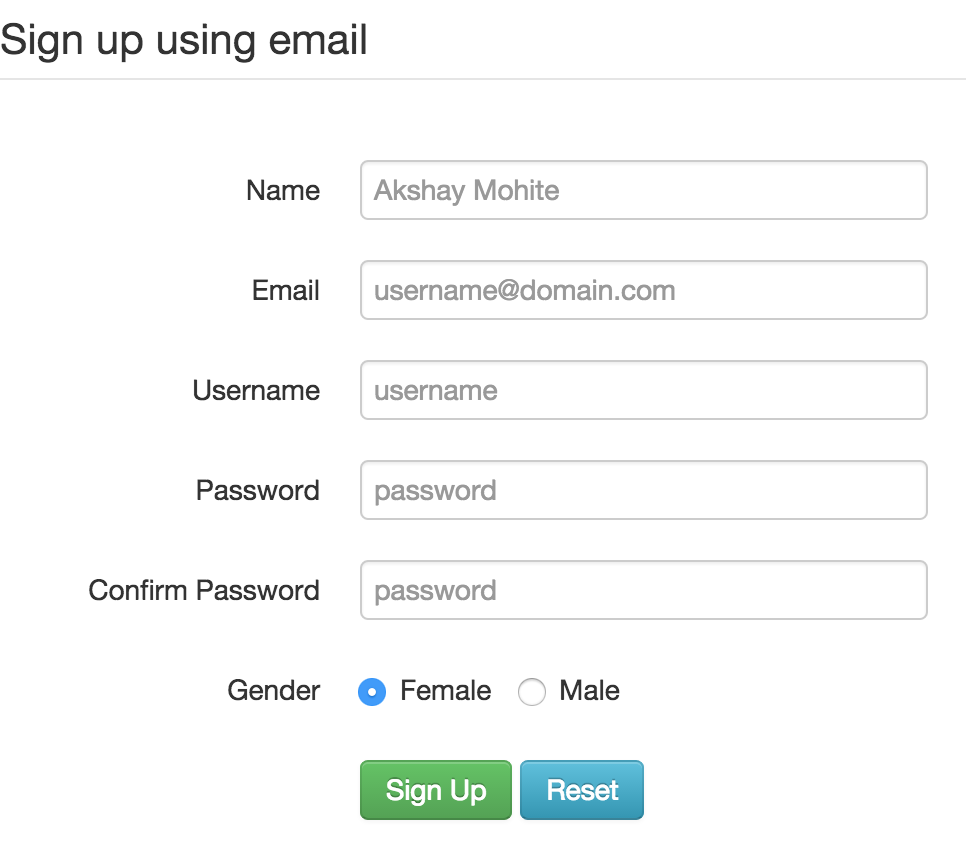This screenshot has width=966, height=848.
Task: Select the Female radio button
Action: (372, 692)
